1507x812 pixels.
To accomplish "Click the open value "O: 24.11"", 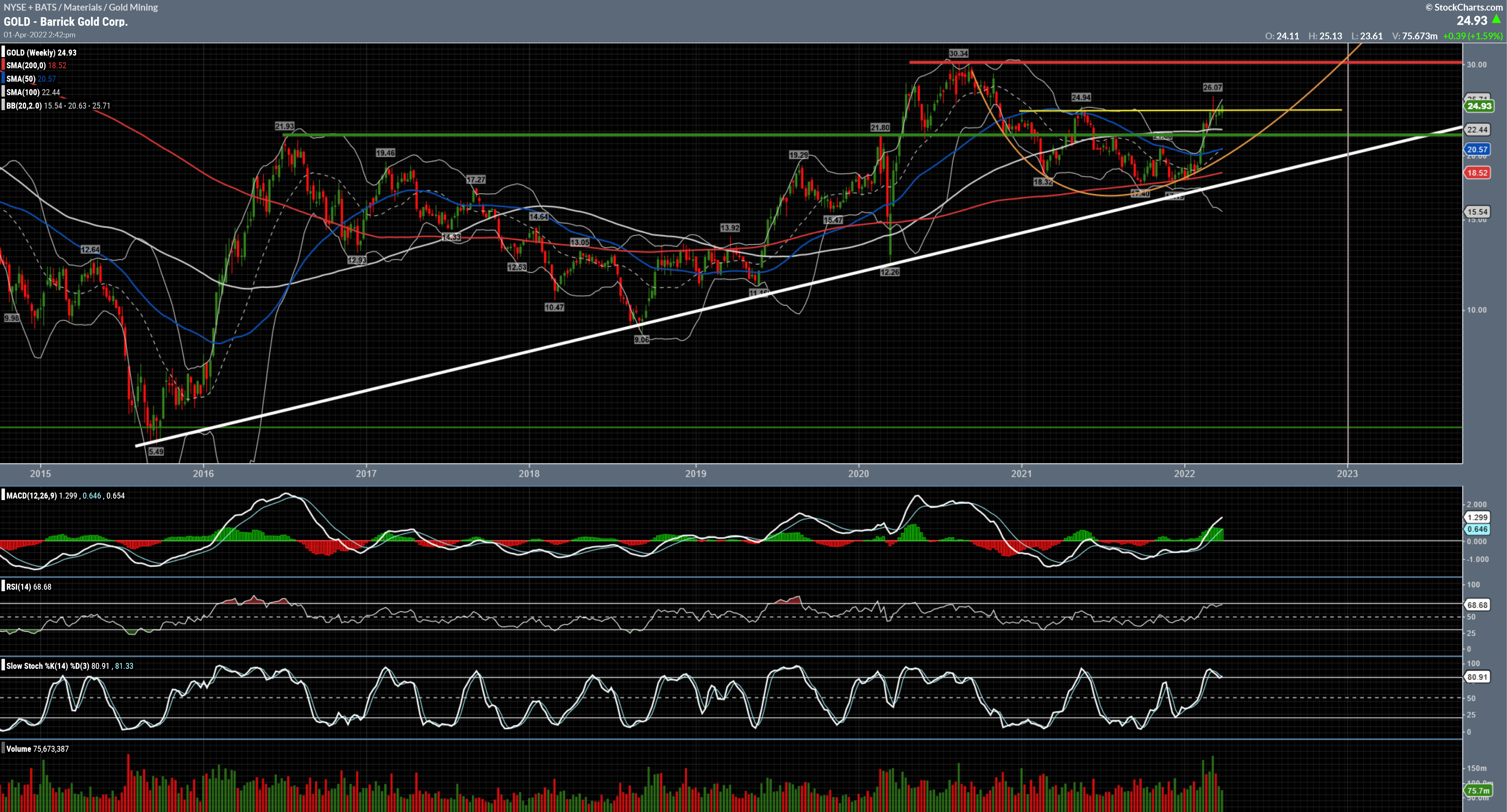I will 1282,36.
